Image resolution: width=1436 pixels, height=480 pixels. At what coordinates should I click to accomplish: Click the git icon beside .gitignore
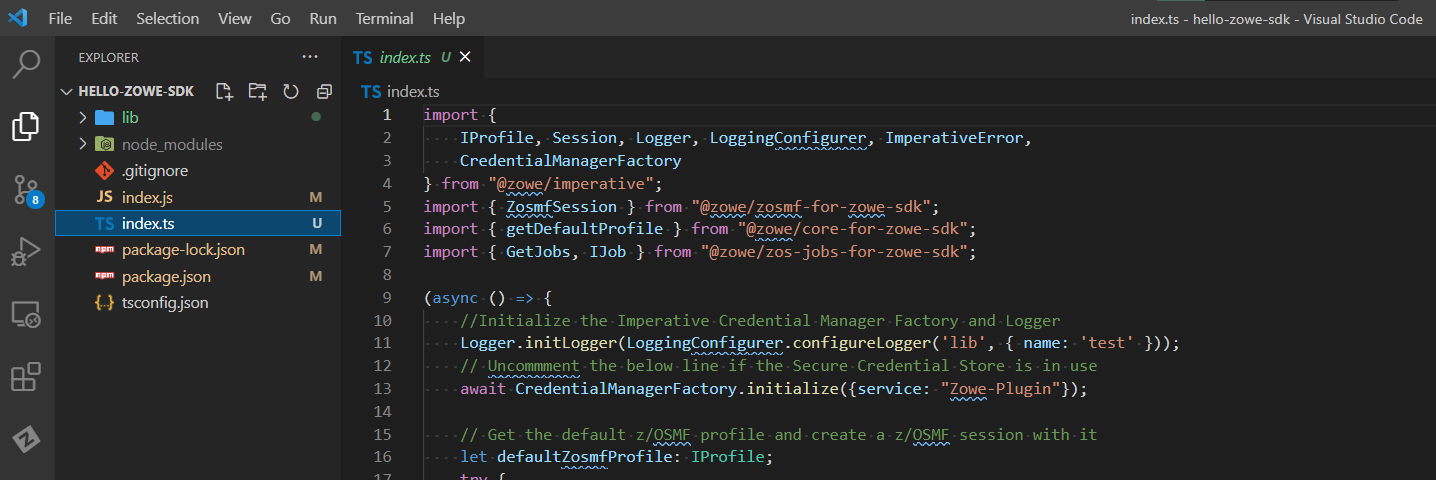coord(104,171)
